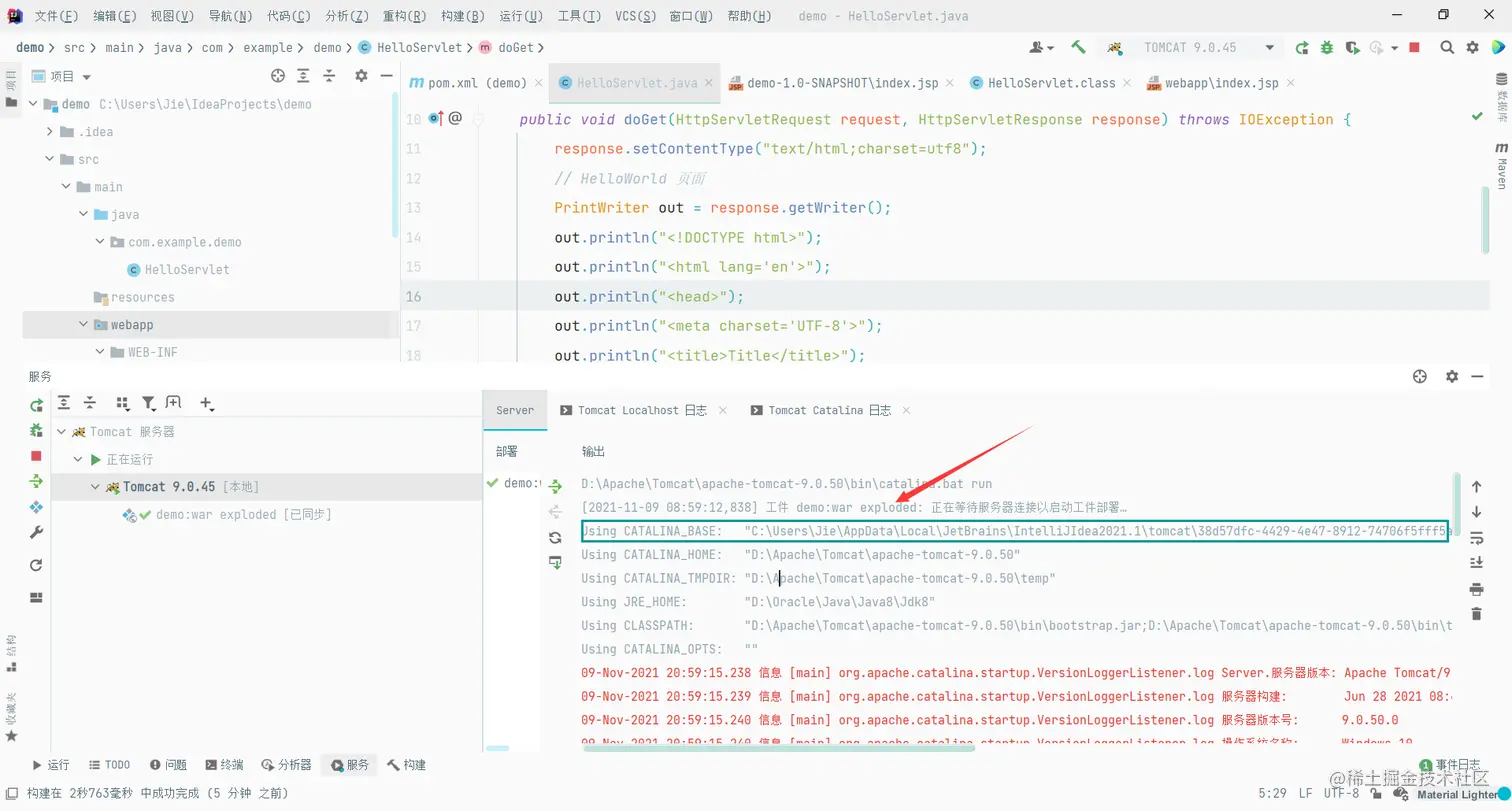Toggle soft-wrap in console output toolbar
The width and height of the screenshot is (1512, 811).
(x=1476, y=538)
